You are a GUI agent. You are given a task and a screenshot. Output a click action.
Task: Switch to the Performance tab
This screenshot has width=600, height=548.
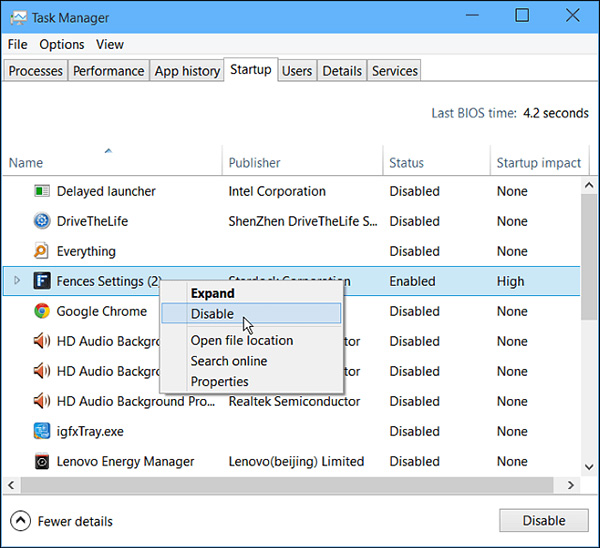coord(109,71)
